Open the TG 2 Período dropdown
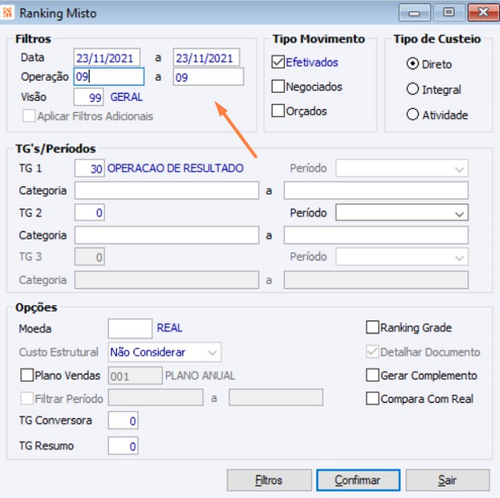This screenshot has width=500, height=498. pos(402,213)
